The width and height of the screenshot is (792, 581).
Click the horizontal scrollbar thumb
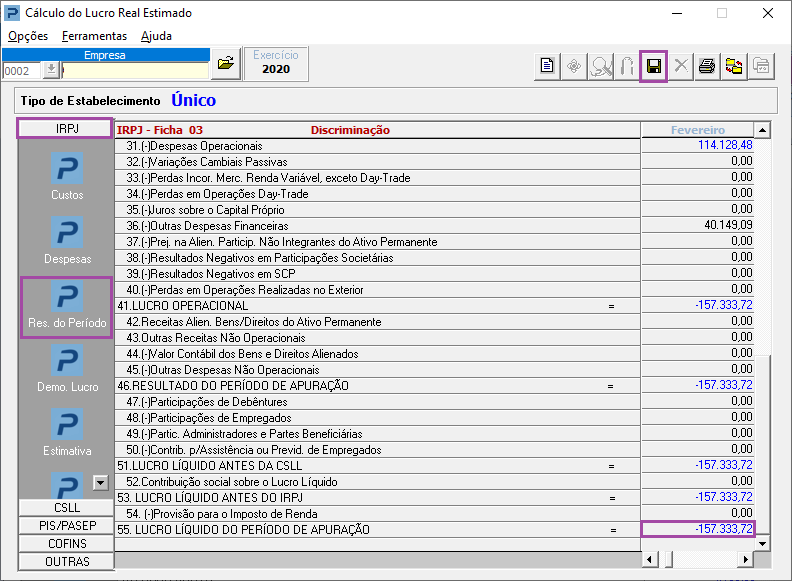click(669, 559)
